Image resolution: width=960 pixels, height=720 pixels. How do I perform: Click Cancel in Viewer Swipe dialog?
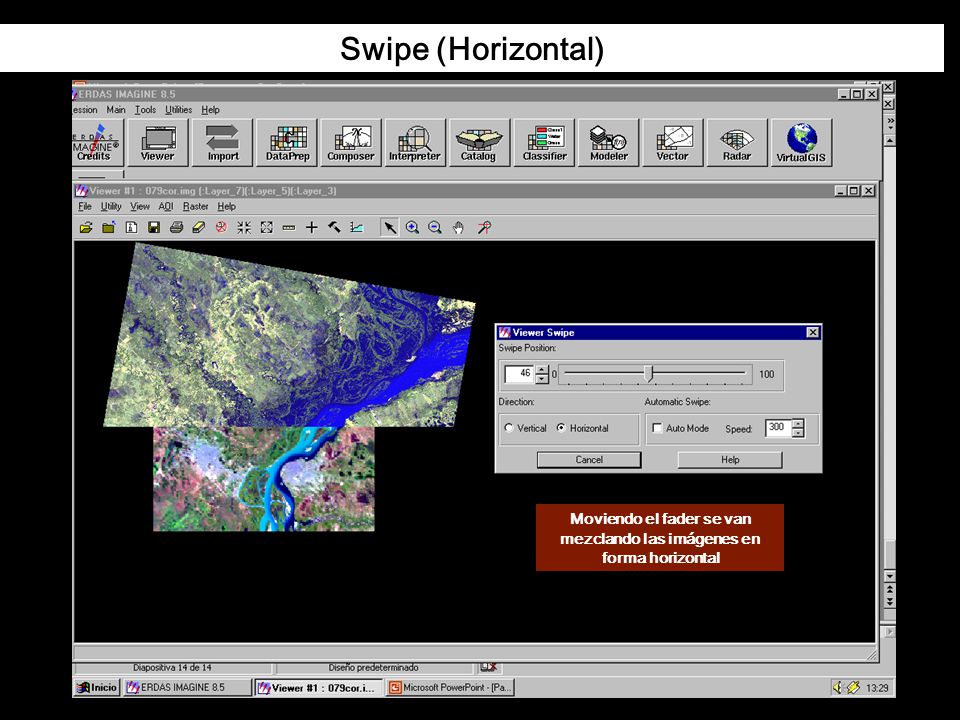click(589, 460)
